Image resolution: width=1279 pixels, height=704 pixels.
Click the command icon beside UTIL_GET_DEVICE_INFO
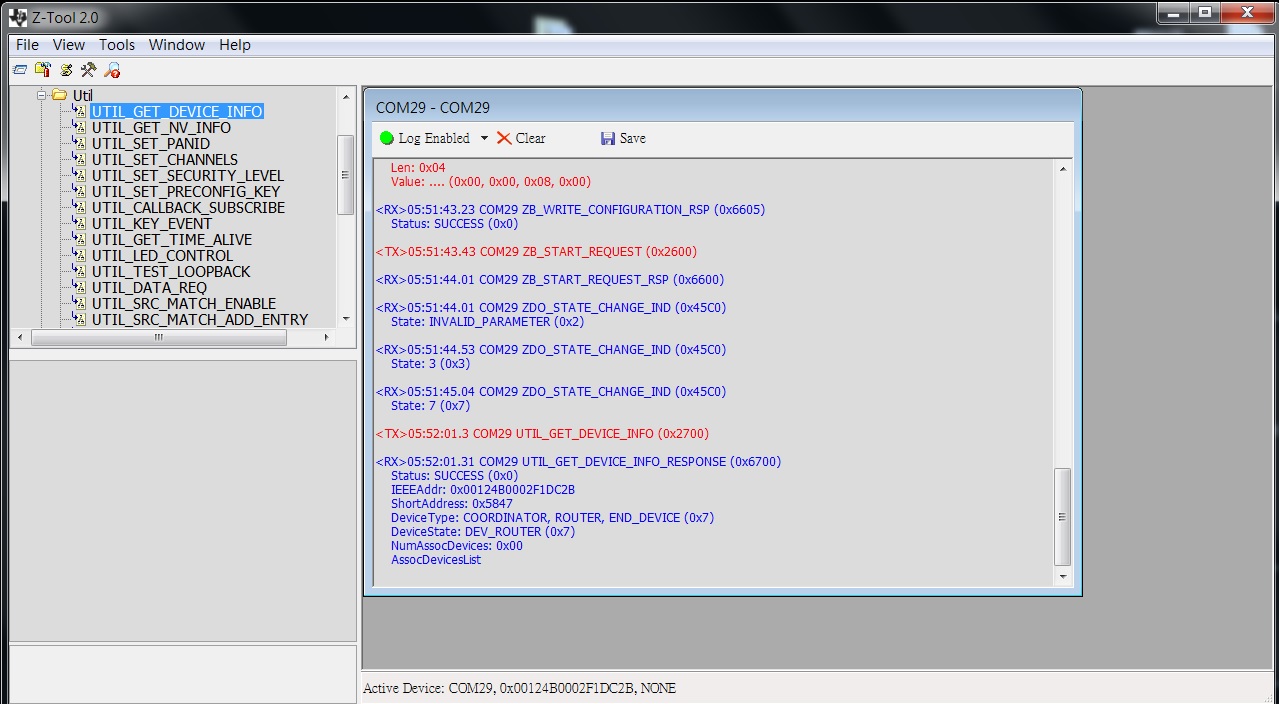pos(80,111)
